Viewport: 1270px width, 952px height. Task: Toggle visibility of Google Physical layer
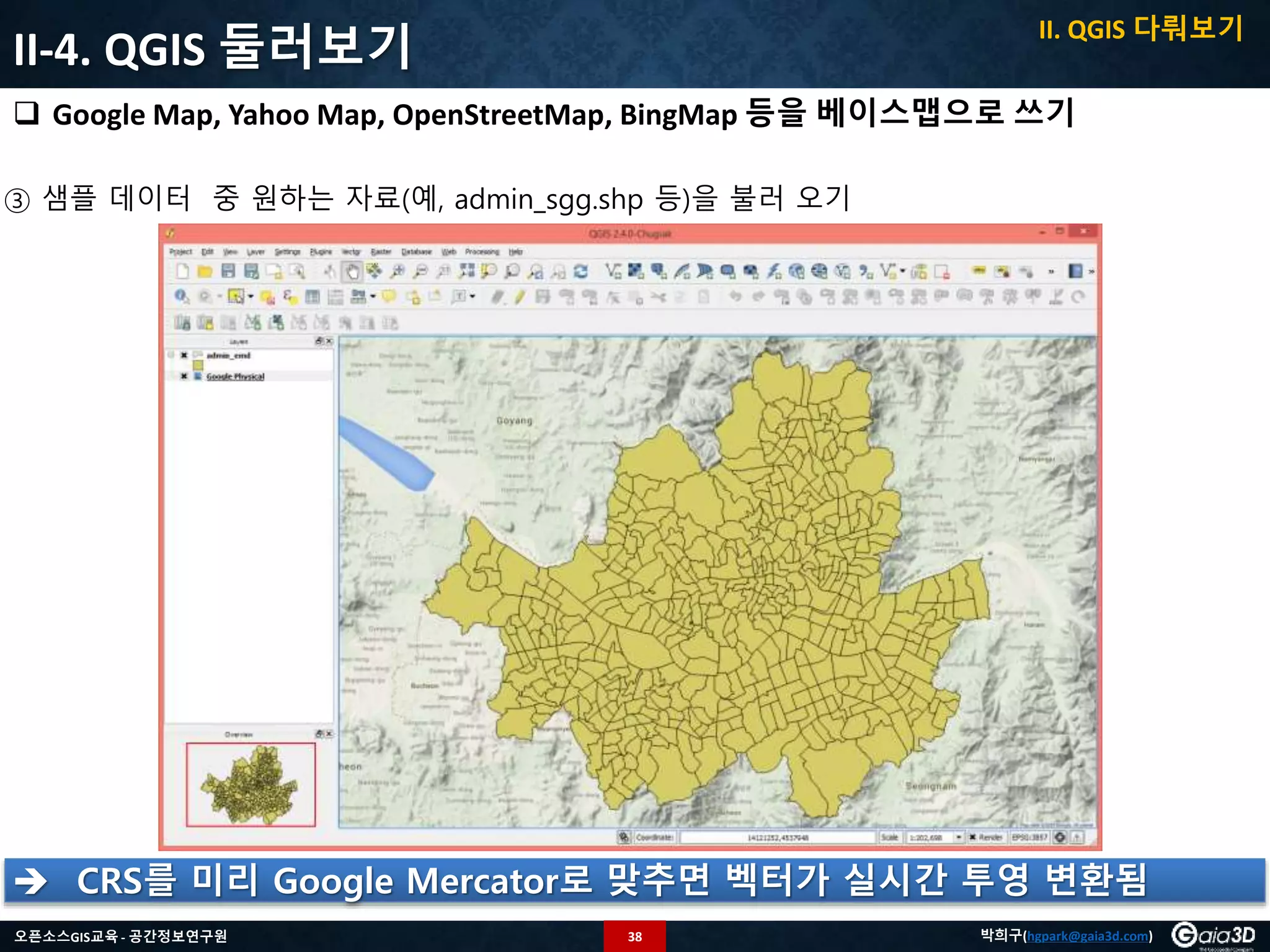click(x=184, y=376)
